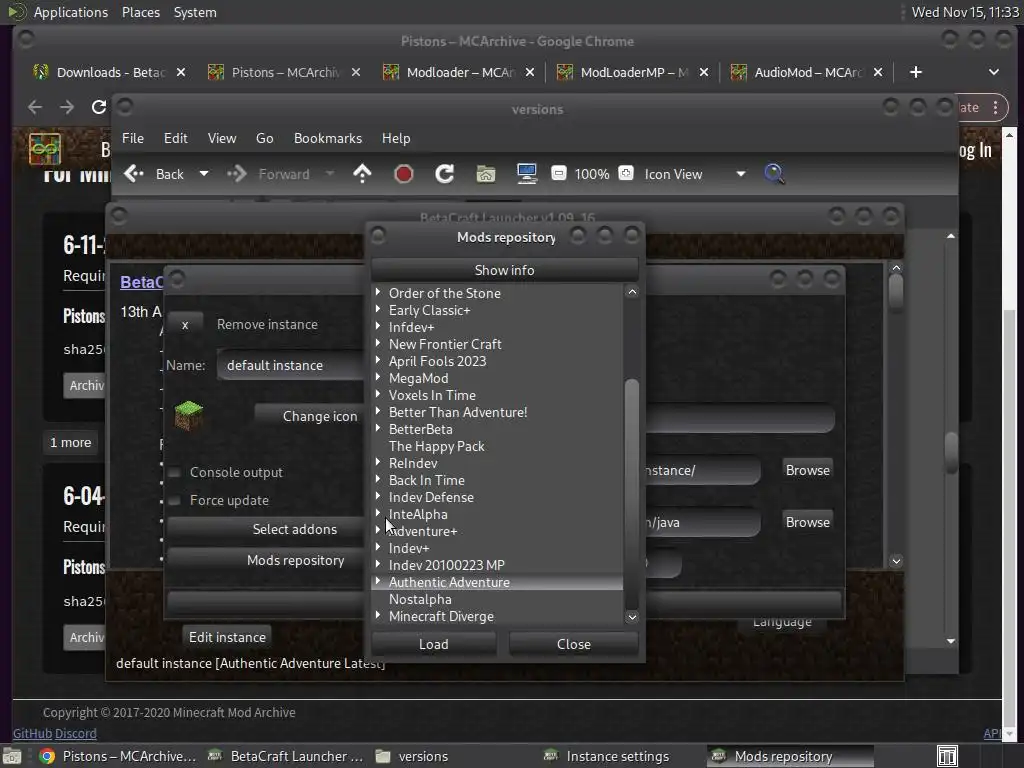
Task: Close the Downloads - Betacraft tab
Action: point(181,72)
